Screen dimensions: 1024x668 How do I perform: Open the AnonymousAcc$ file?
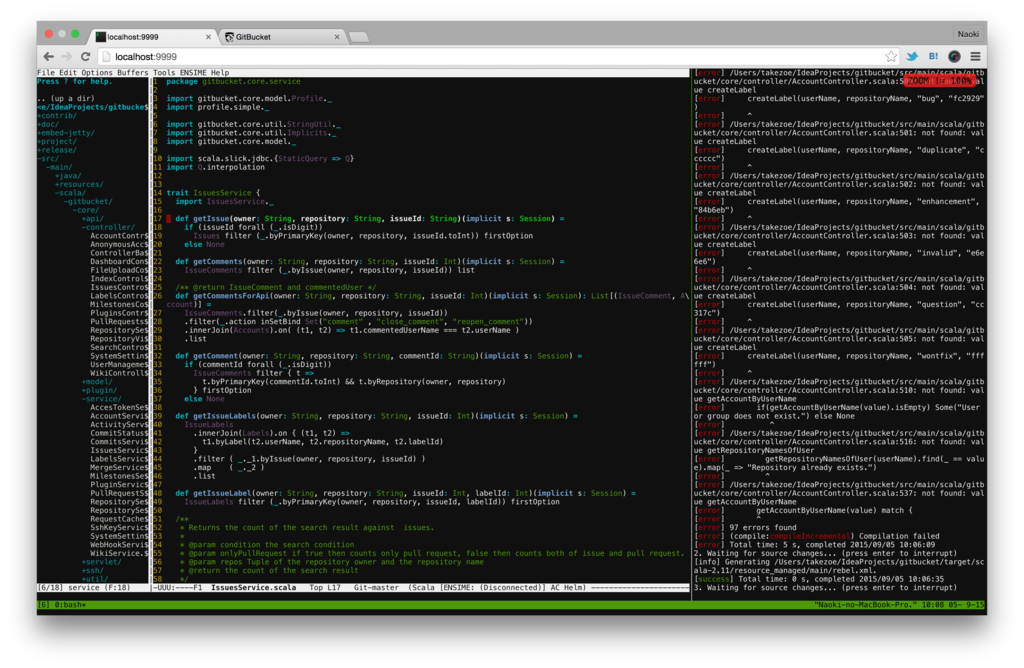tap(119, 244)
